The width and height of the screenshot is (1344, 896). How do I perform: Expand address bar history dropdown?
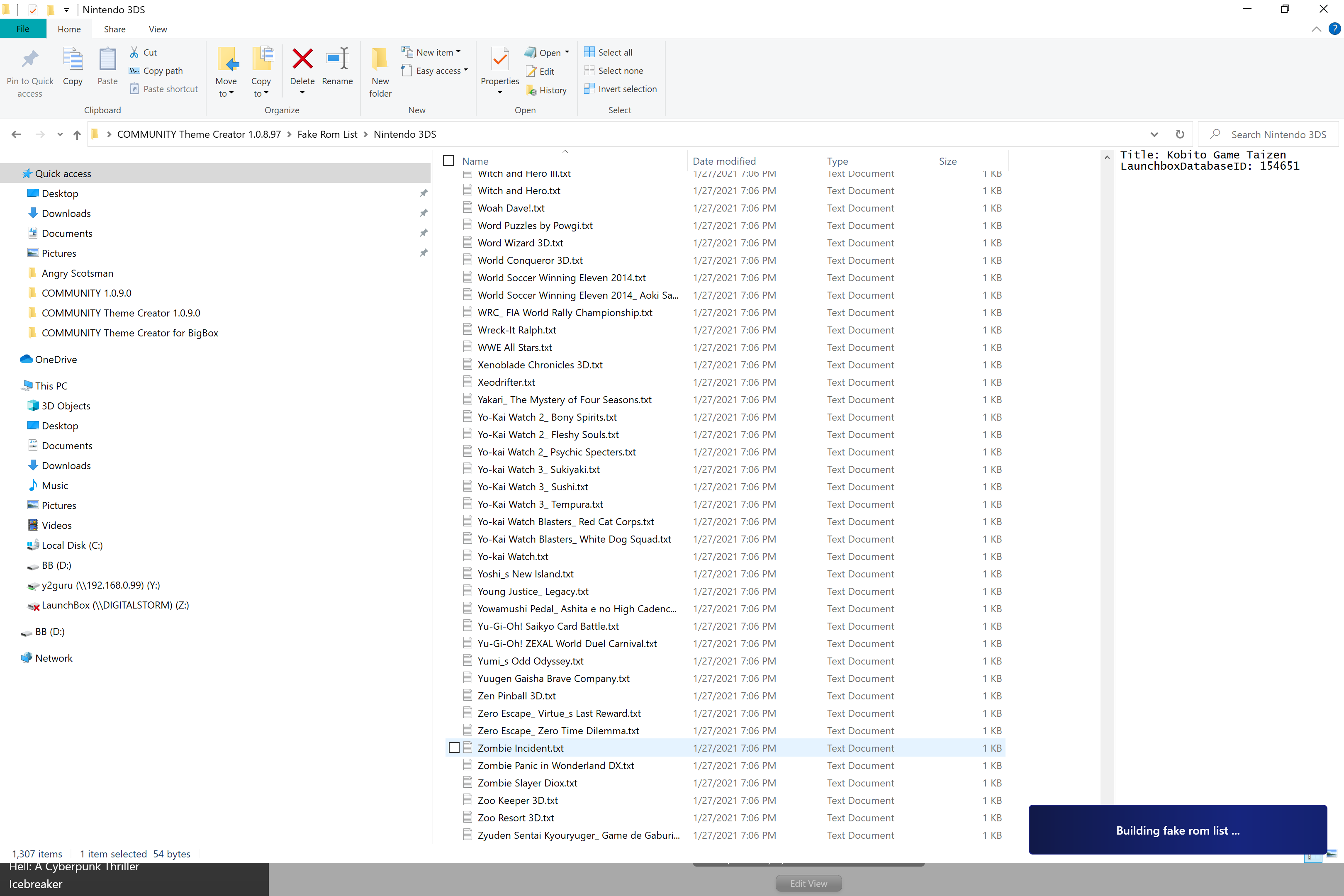pyautogui.click(x=1154, y=134)
